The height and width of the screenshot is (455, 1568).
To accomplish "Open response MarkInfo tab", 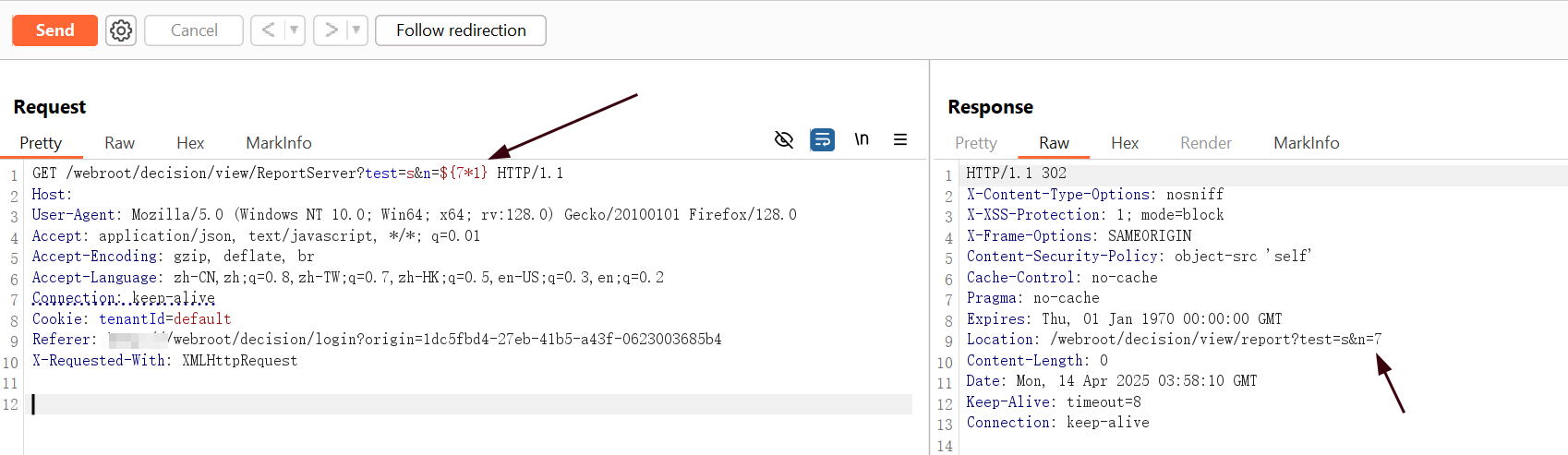I will 1307,143.
